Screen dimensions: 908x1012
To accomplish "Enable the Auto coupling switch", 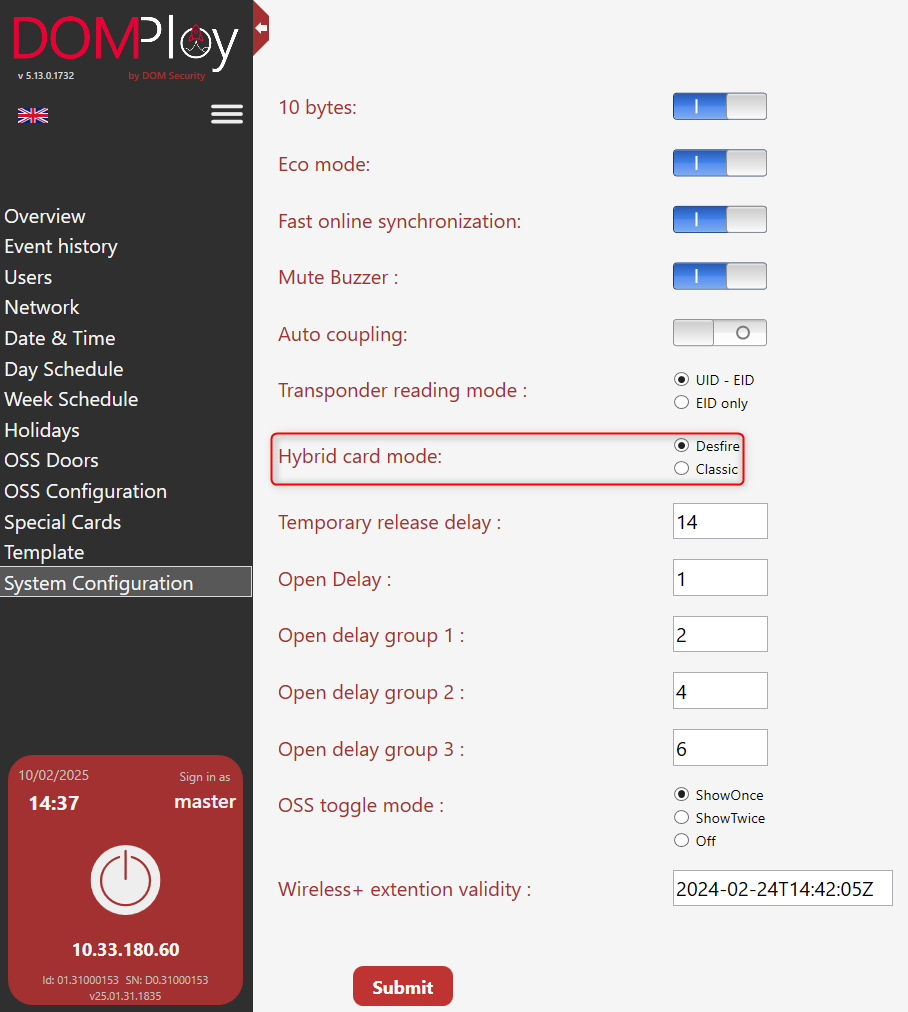I will (720, 333).
